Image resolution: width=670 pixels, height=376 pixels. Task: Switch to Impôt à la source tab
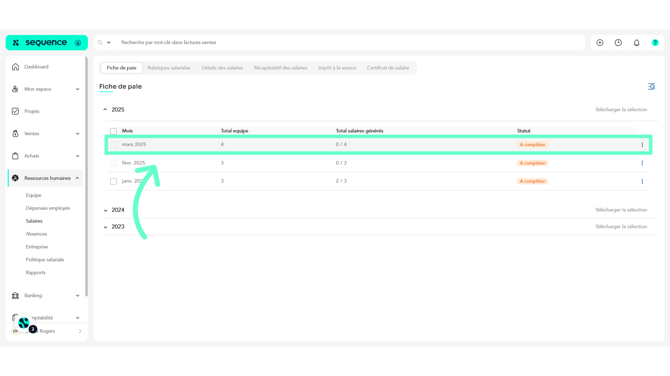click(x=337, y=68)
